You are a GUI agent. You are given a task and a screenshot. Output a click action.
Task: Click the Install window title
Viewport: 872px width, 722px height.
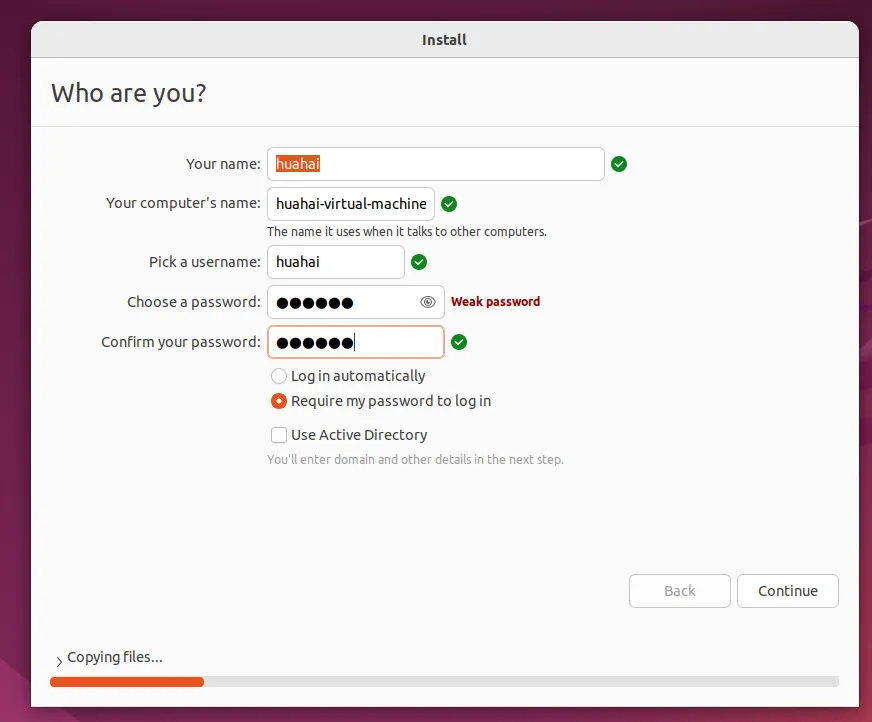(x=444, y=40)
